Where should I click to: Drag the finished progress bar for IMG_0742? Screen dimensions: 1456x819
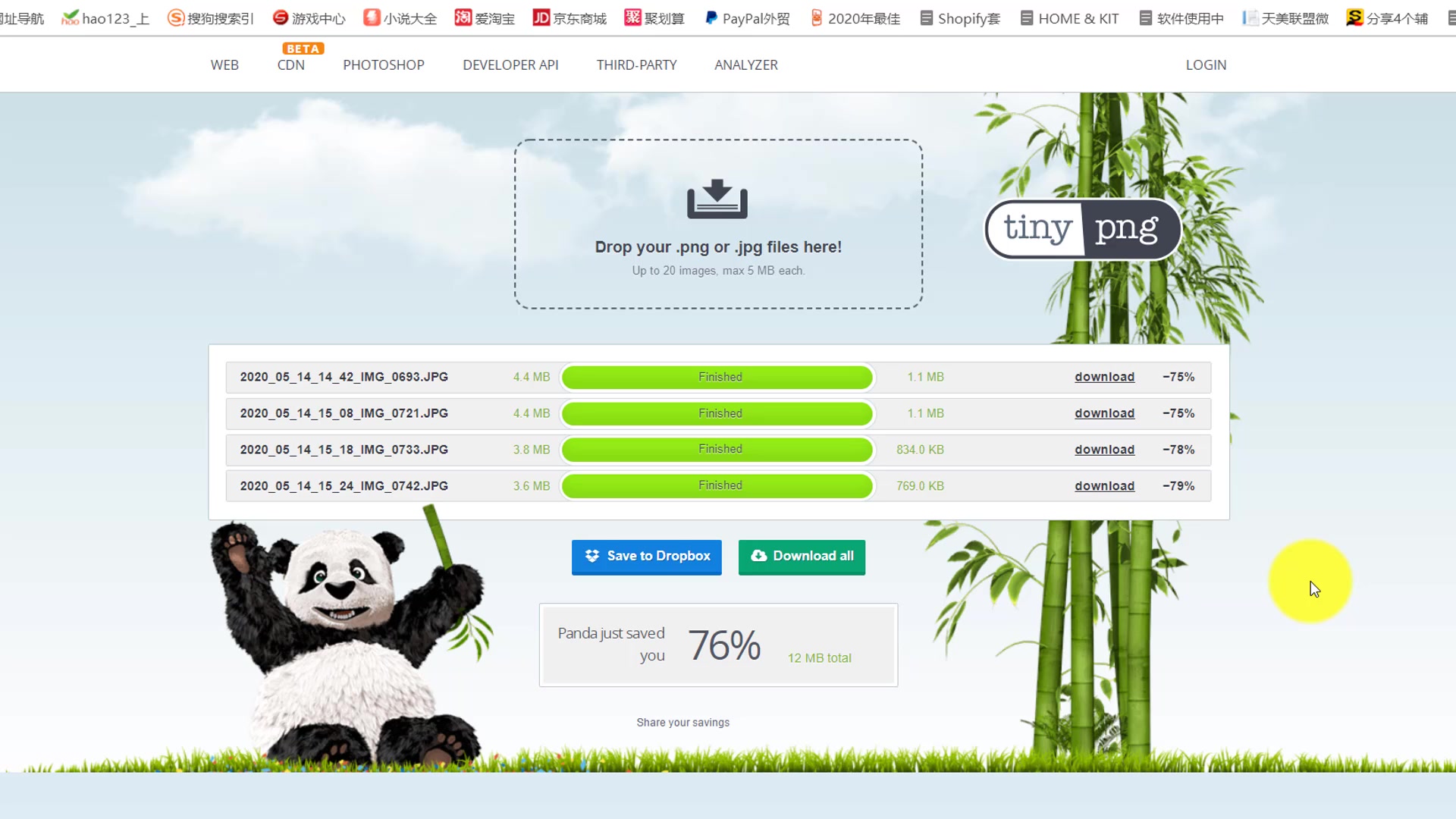718,485
